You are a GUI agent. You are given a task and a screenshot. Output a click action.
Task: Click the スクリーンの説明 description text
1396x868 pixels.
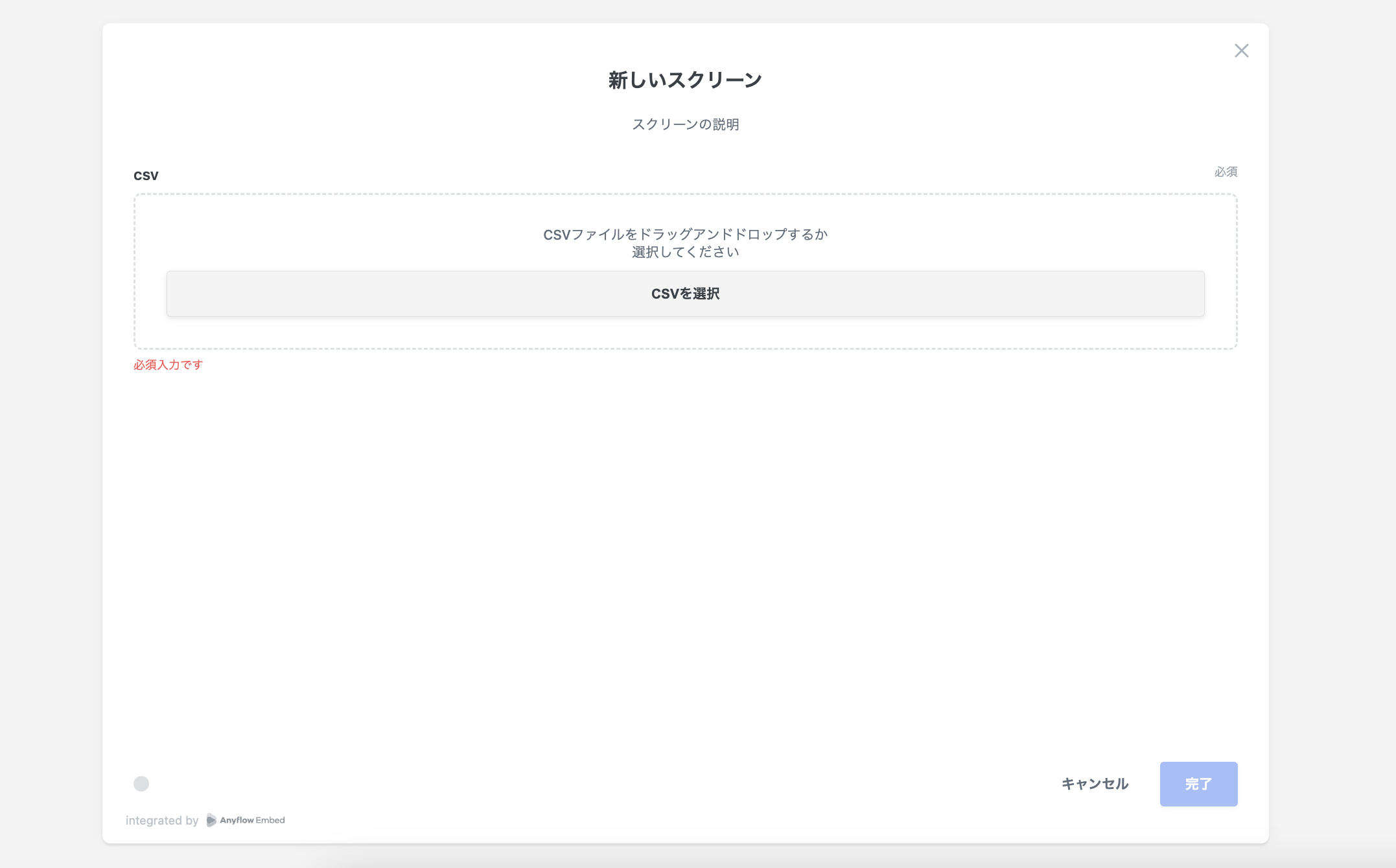pyautogui.click(x=685, y=124)
